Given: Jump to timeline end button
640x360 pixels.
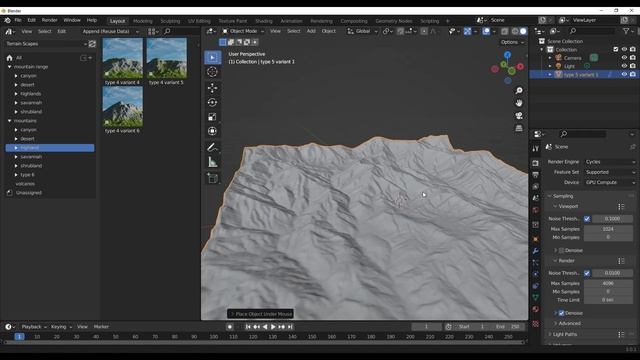Looking at the screenshot, I should tap(290, 327).
